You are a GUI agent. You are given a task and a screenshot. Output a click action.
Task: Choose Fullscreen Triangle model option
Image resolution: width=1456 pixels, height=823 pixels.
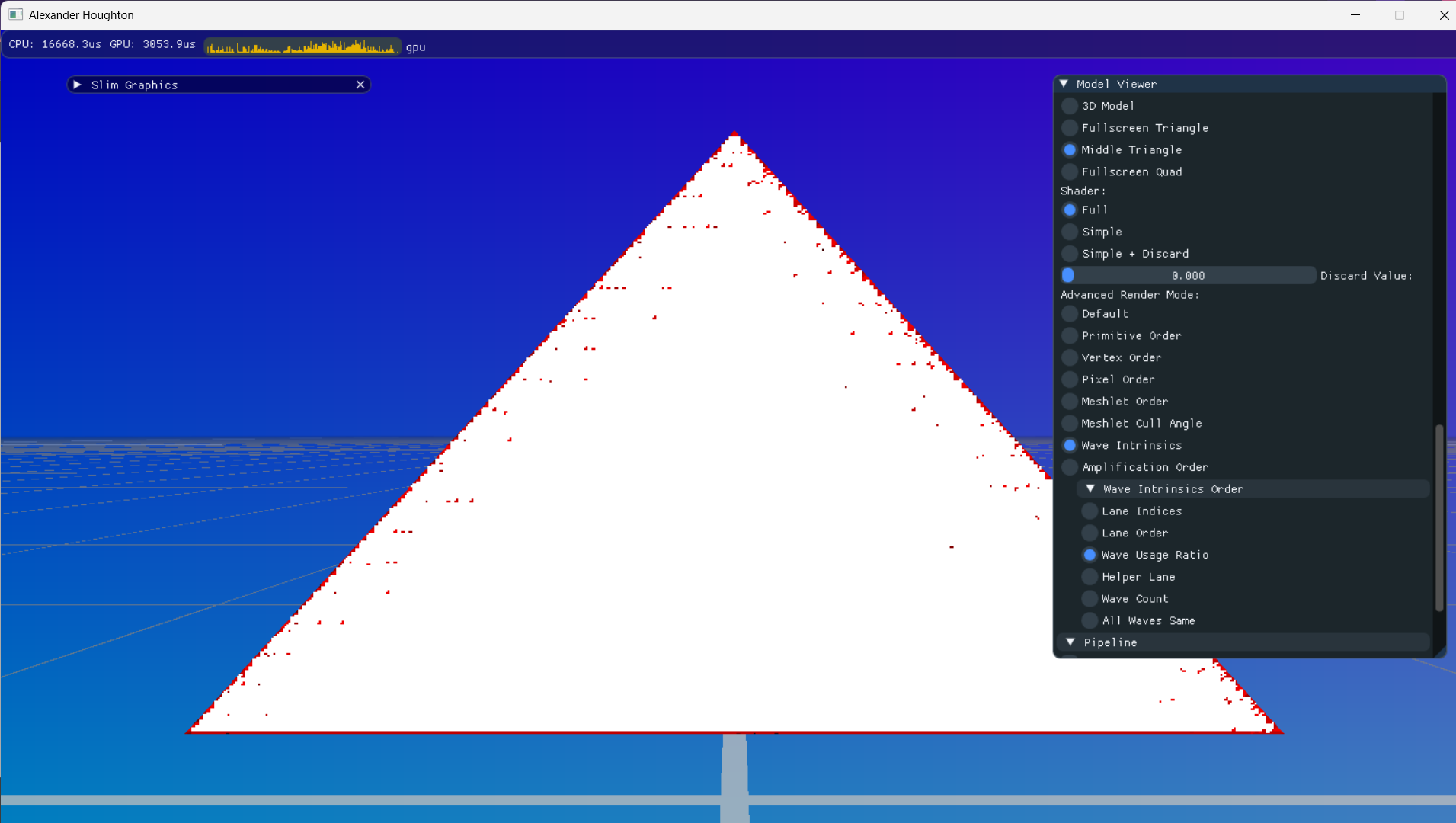pyautogui.click(x=1070, y=128)
